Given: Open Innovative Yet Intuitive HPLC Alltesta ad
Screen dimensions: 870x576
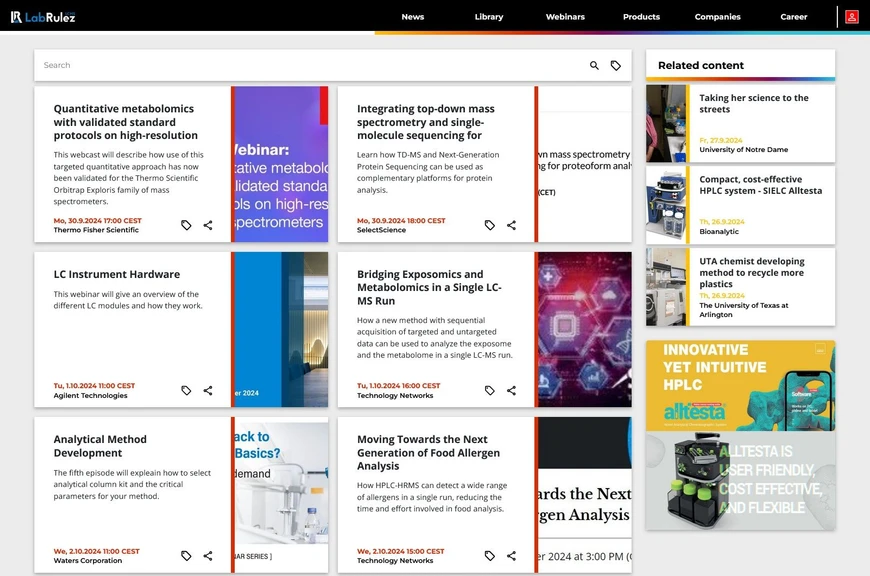Looking at the screenshot, I should click(x=740, y=386).
